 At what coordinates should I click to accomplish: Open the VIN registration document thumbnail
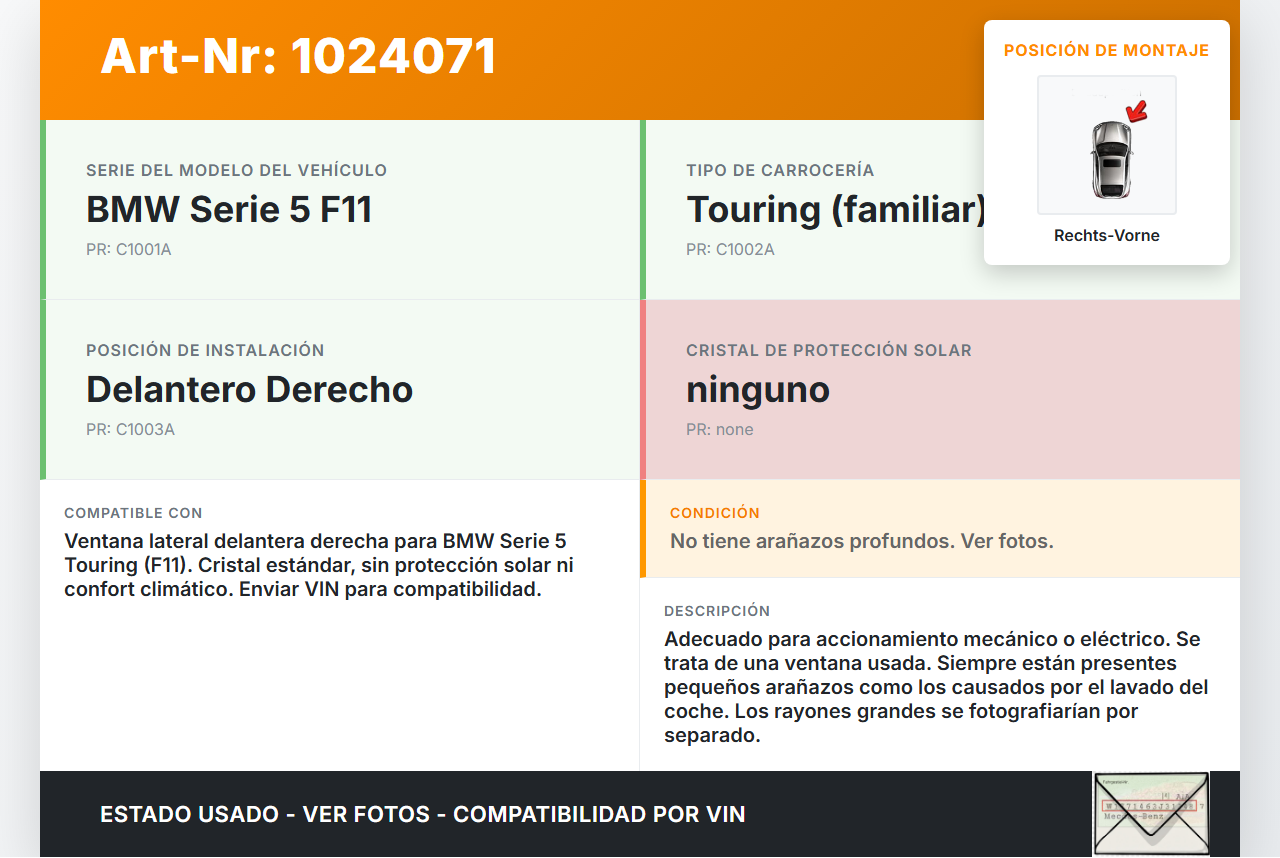click(x=1151, y=814)
